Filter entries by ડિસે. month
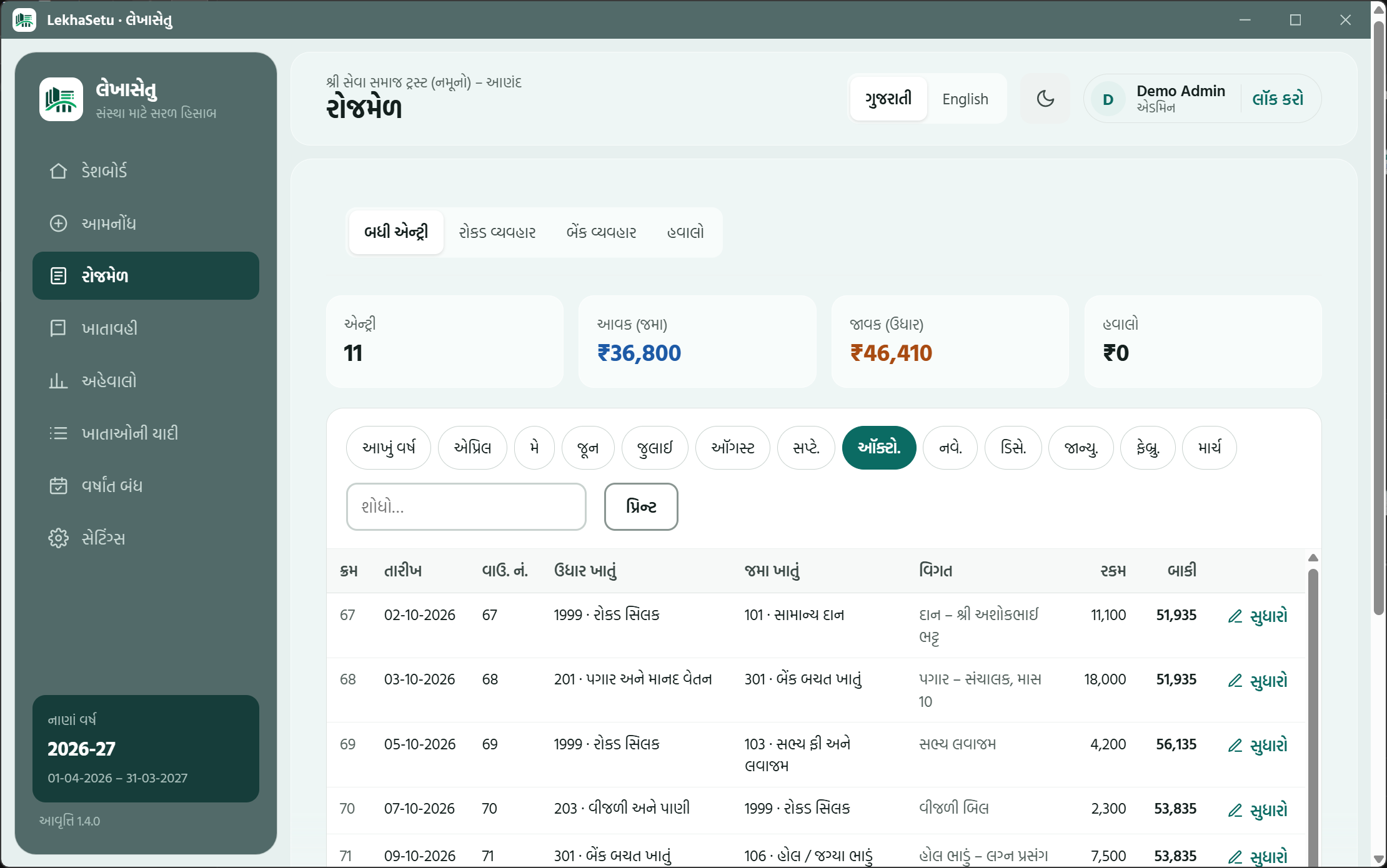The width and height of the screenshot is (1387, 868). pos(1013,448)
